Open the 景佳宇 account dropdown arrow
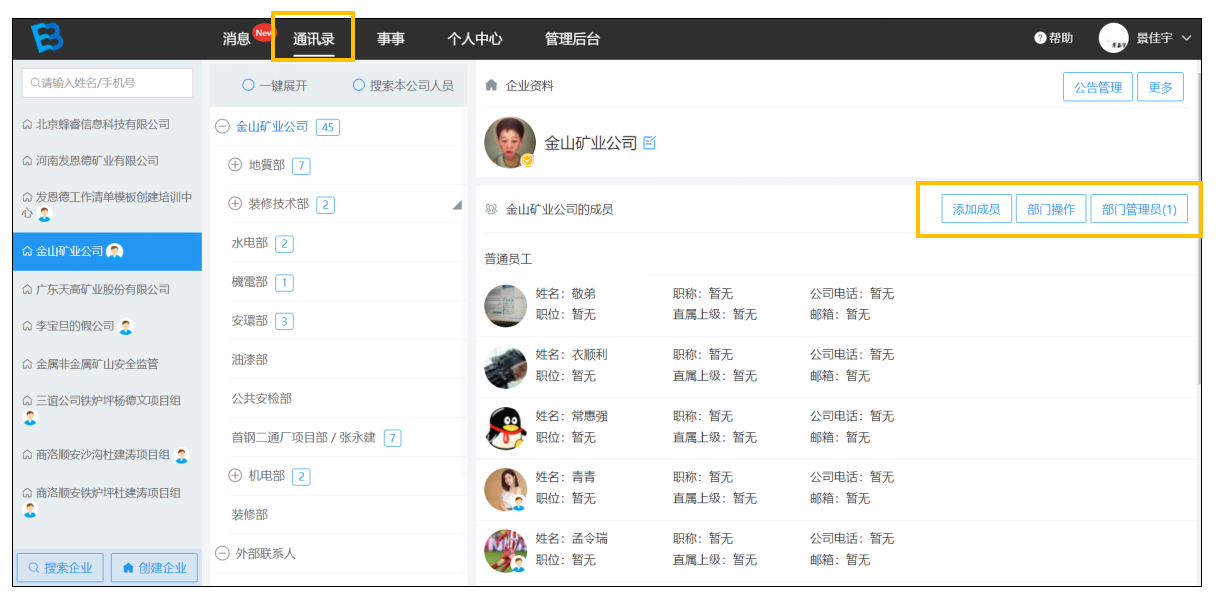Image resolution: width=1218 pixels, height=601 pixels. tap(1187, 38)
